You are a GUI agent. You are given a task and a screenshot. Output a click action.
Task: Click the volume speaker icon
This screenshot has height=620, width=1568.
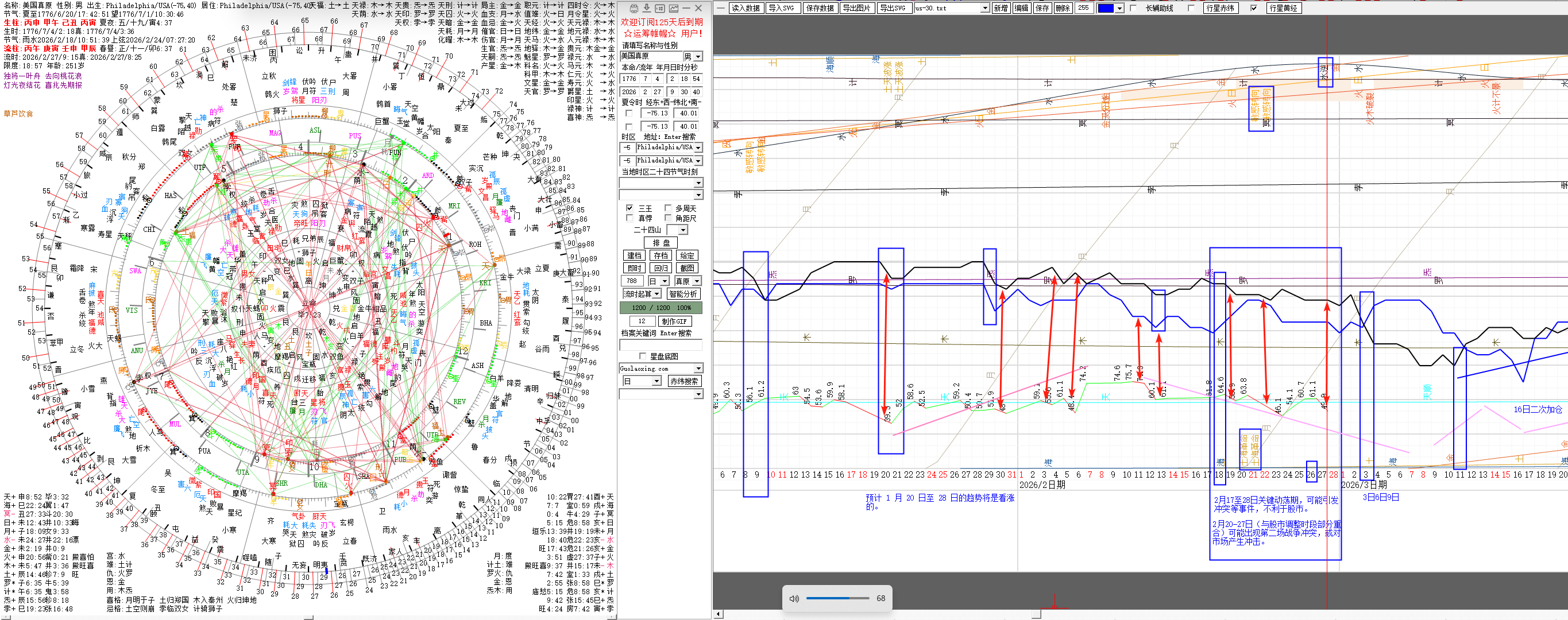tap(794, 598)
